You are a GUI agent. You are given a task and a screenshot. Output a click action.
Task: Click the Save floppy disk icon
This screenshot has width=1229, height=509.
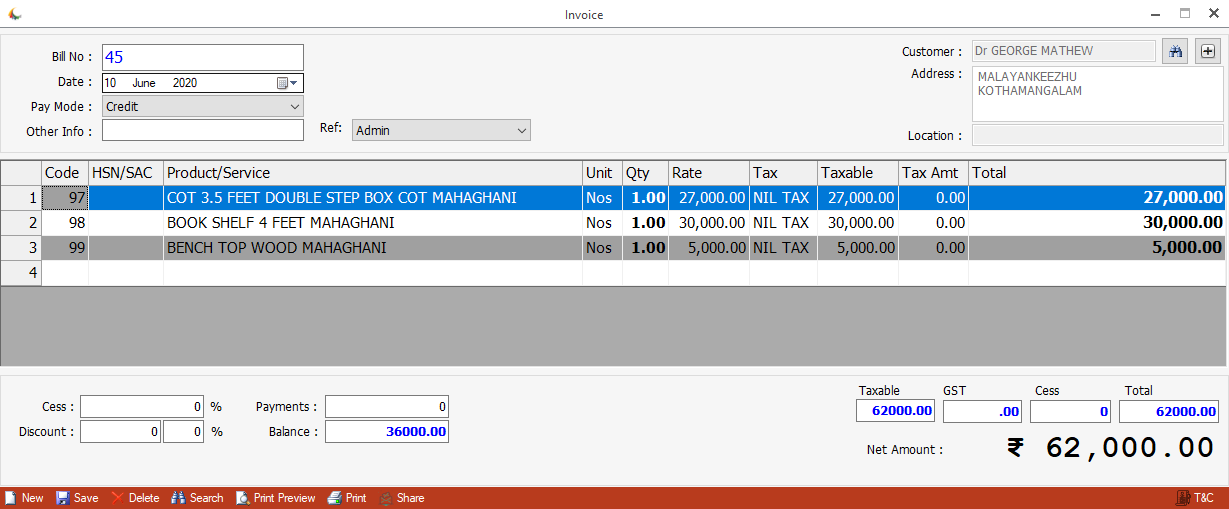[x=62, y=498]
